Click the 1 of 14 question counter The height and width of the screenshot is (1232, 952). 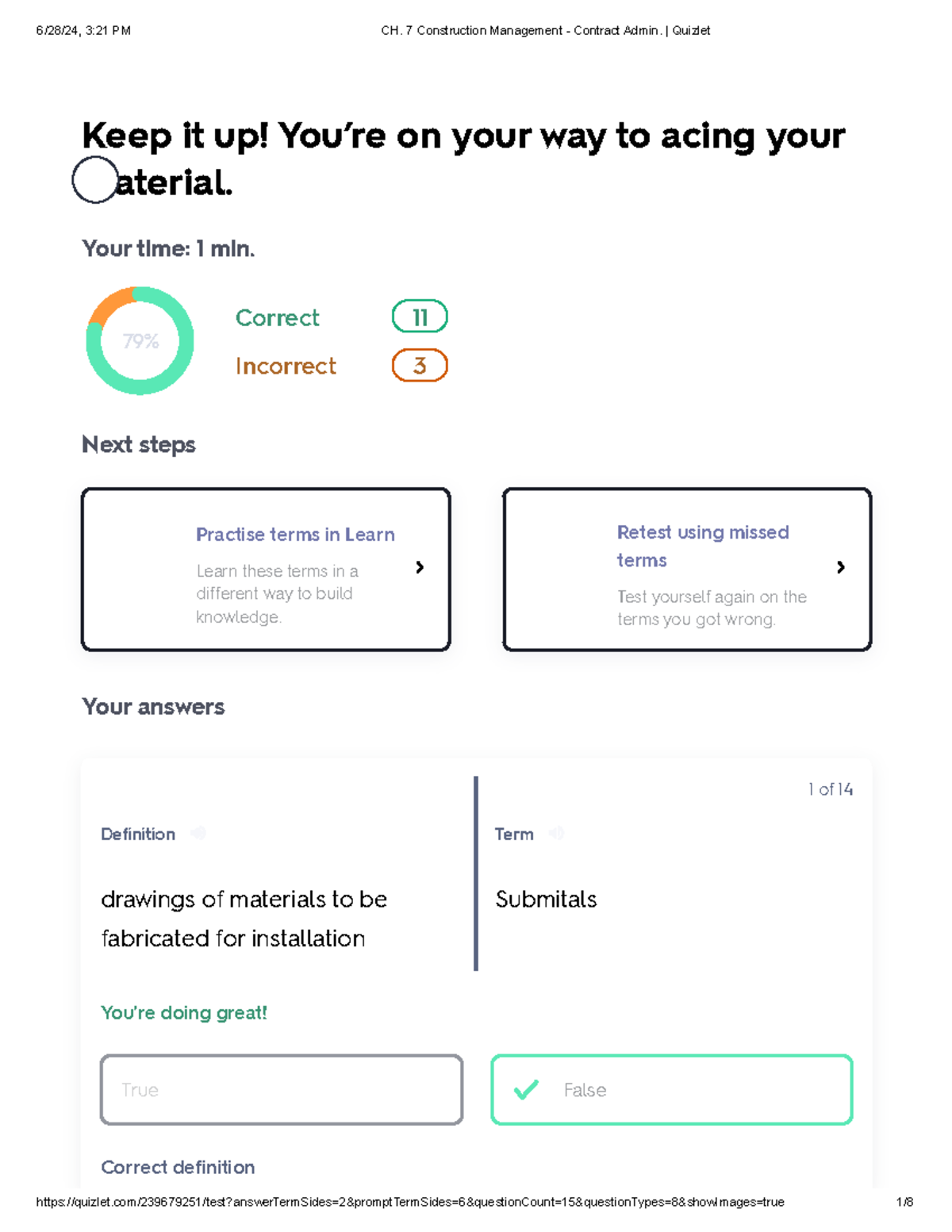point(830,789)
